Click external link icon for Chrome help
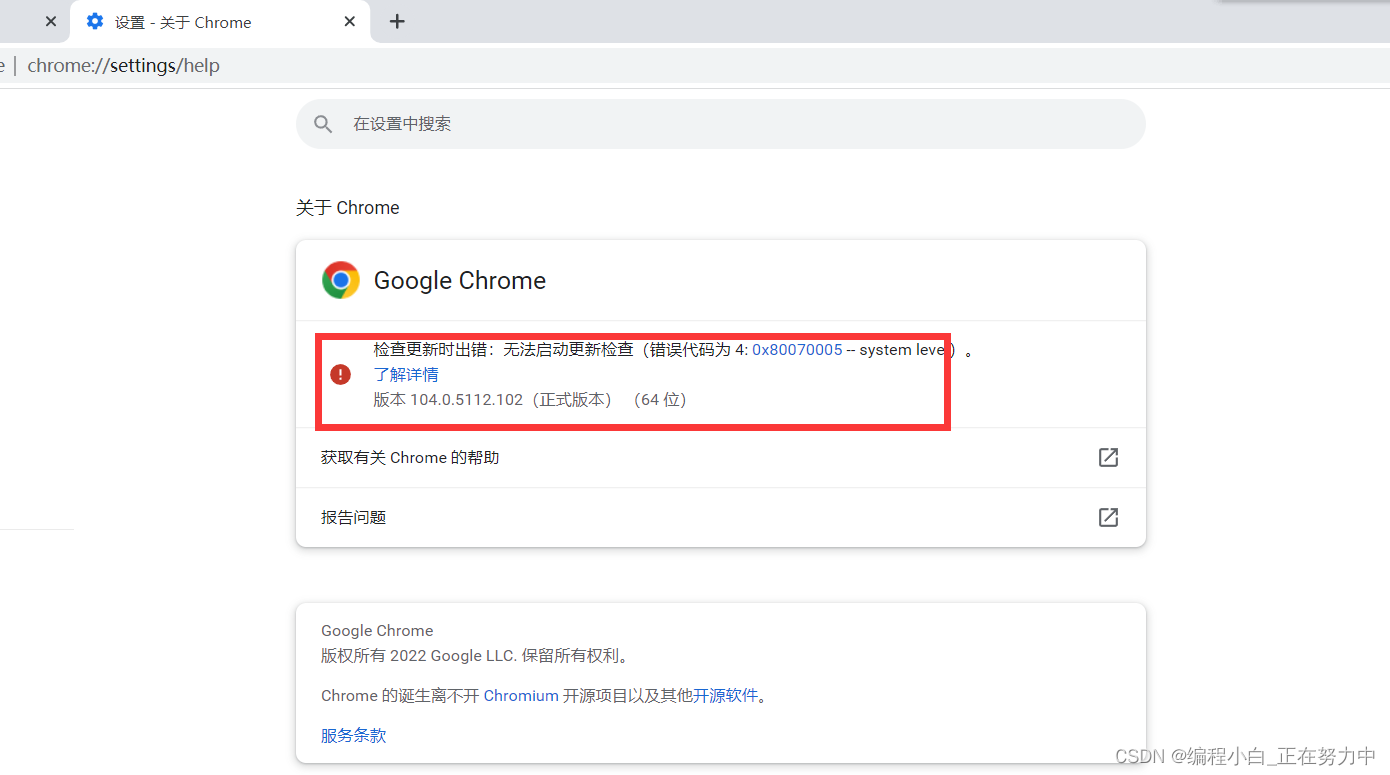The height and width of the screenshot is (775, 1390). pyautogui.click(x=1108, y=457)
